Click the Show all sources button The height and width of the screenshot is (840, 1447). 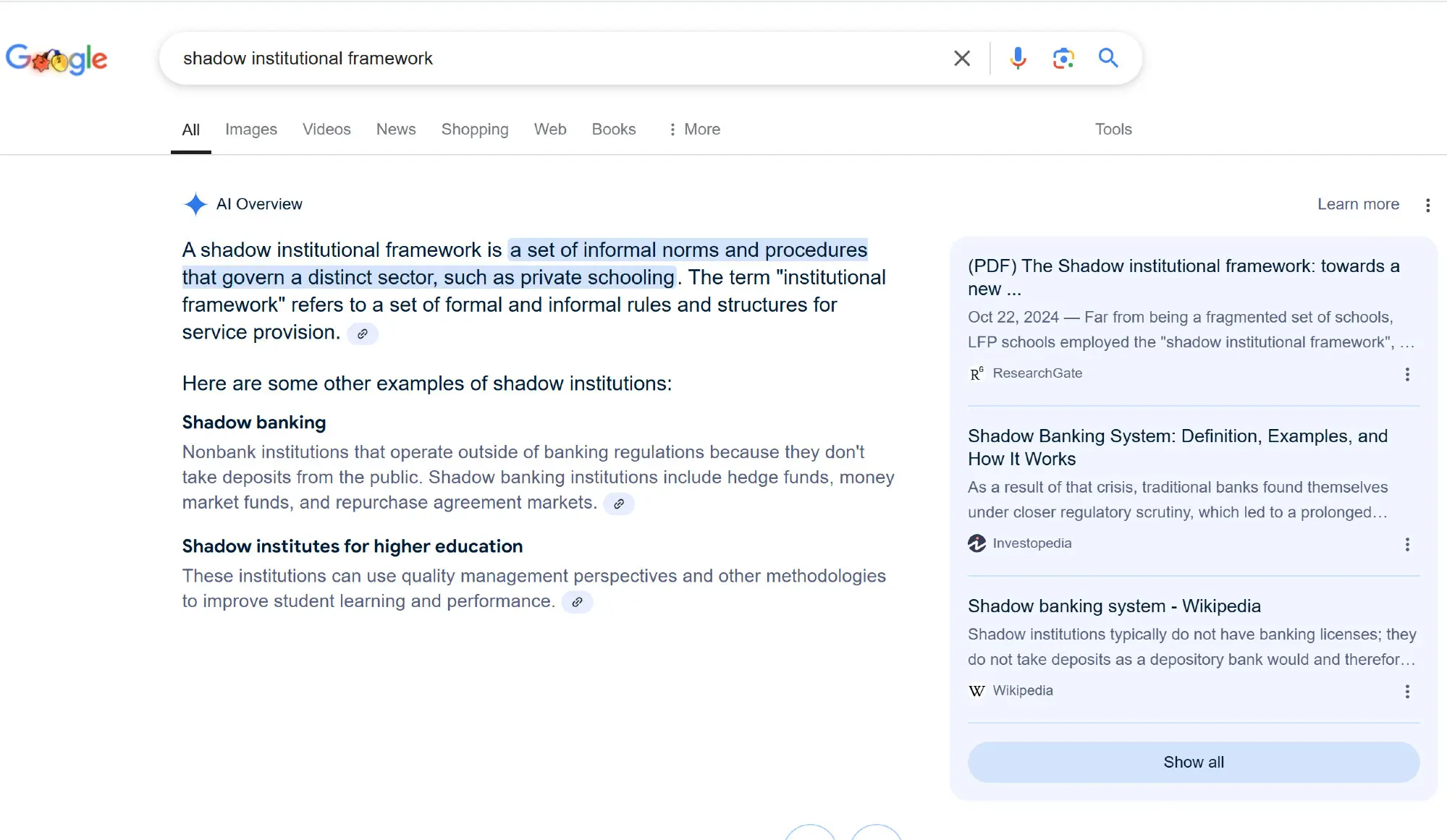1194,762
